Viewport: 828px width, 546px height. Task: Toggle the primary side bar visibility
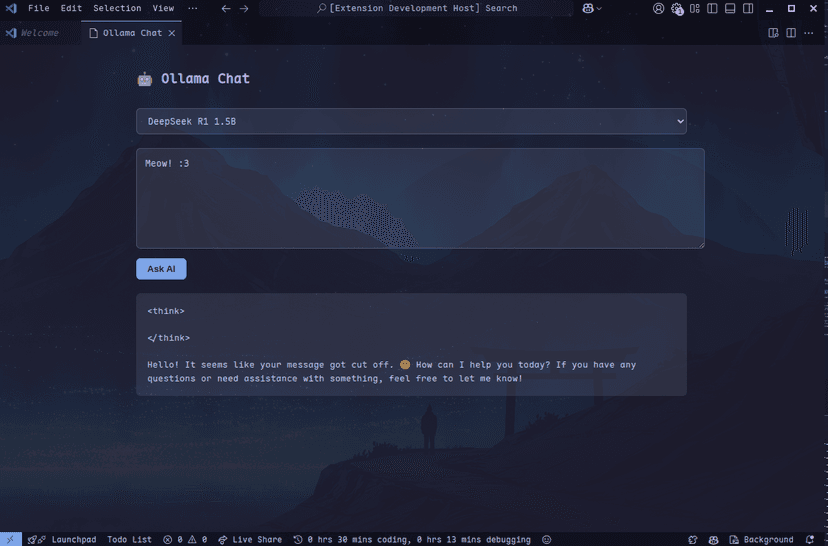pos(712,8)
